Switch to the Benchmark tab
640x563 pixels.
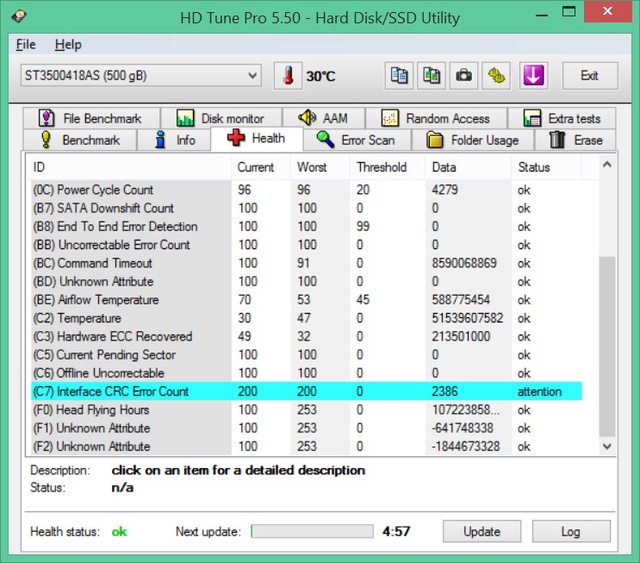(x=80, y=140)
